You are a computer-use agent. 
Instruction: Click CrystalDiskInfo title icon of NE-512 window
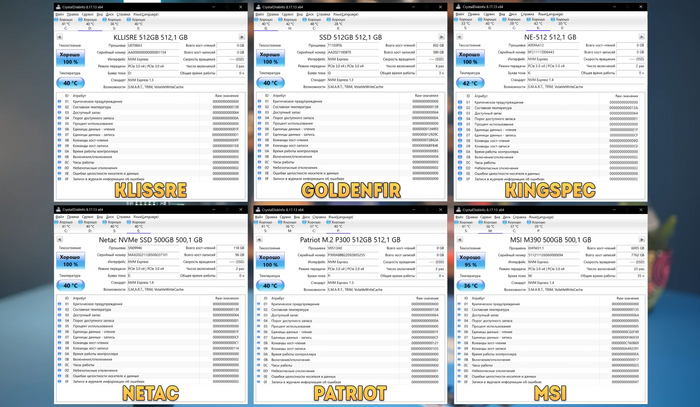(x=458, y=7)
